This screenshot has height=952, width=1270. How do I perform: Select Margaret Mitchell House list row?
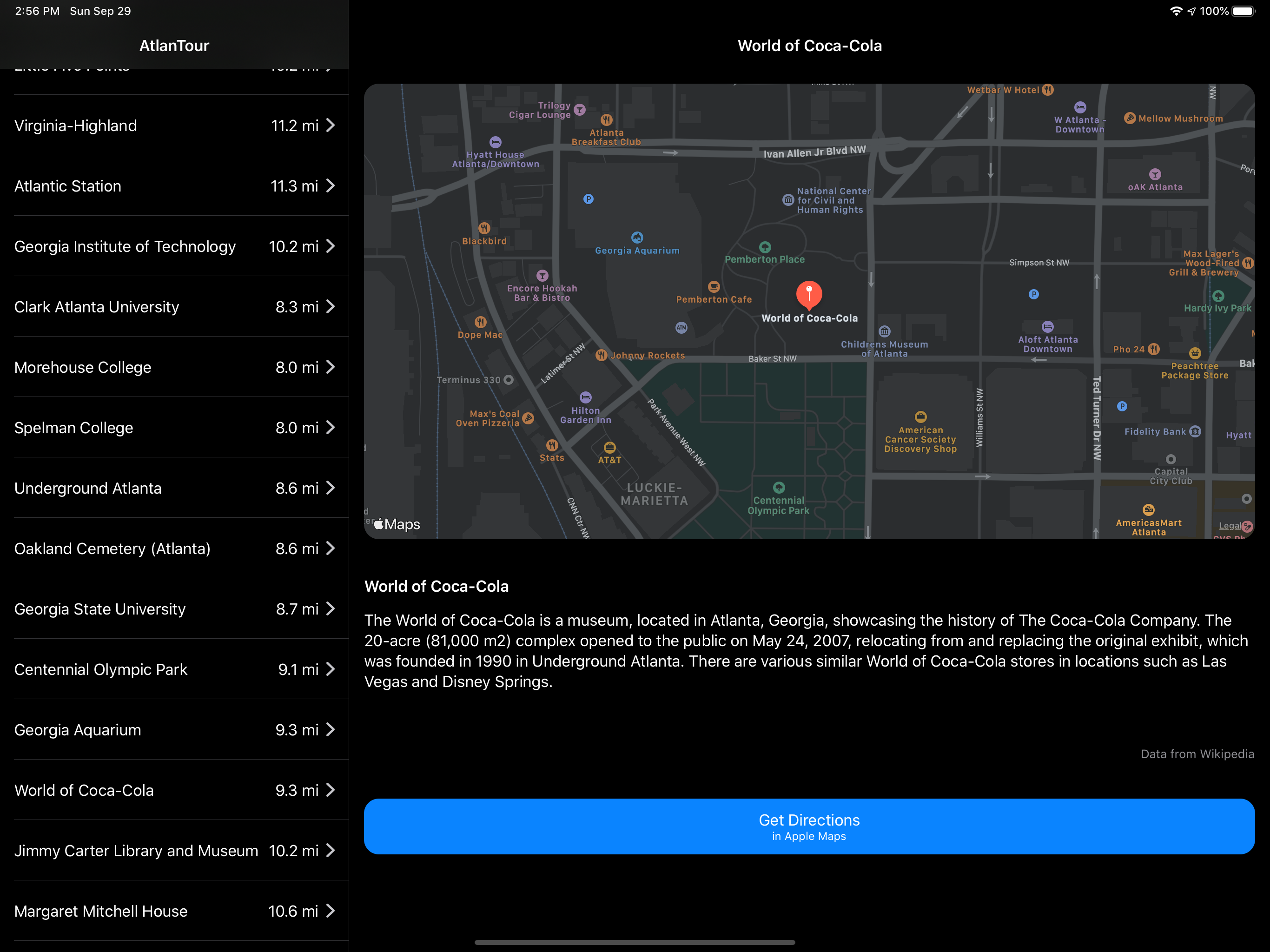pyautogui.click(x=174, y=911)
